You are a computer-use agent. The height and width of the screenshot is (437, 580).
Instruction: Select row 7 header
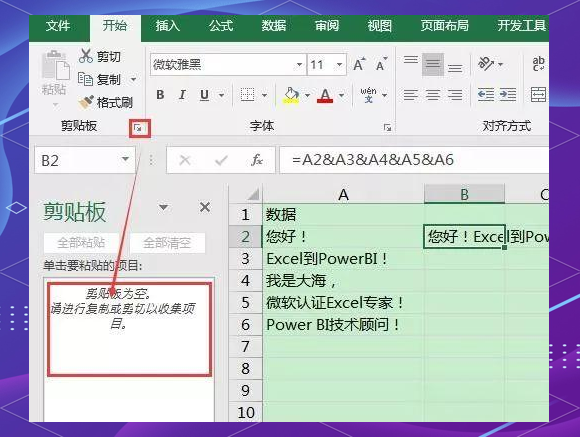pos(246,347)
